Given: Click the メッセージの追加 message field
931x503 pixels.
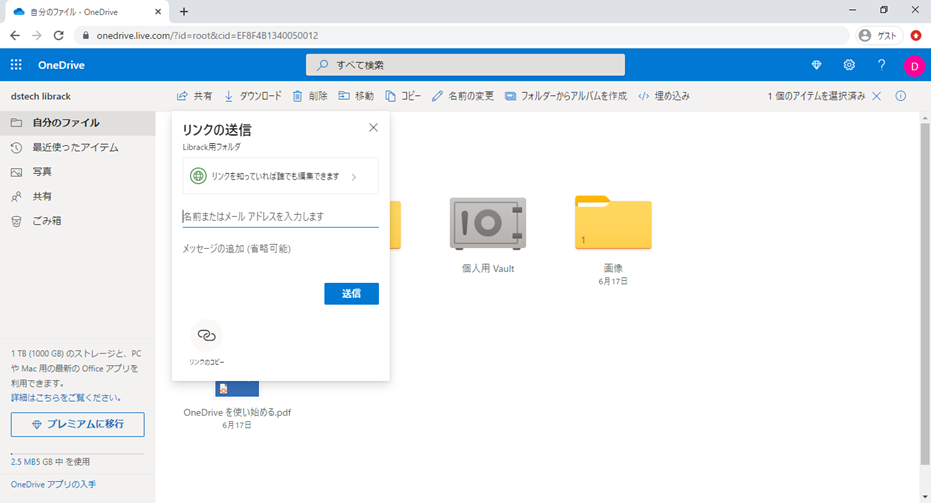Looking at the screenshot, I should pyautogui.click(x=280, y=249).
